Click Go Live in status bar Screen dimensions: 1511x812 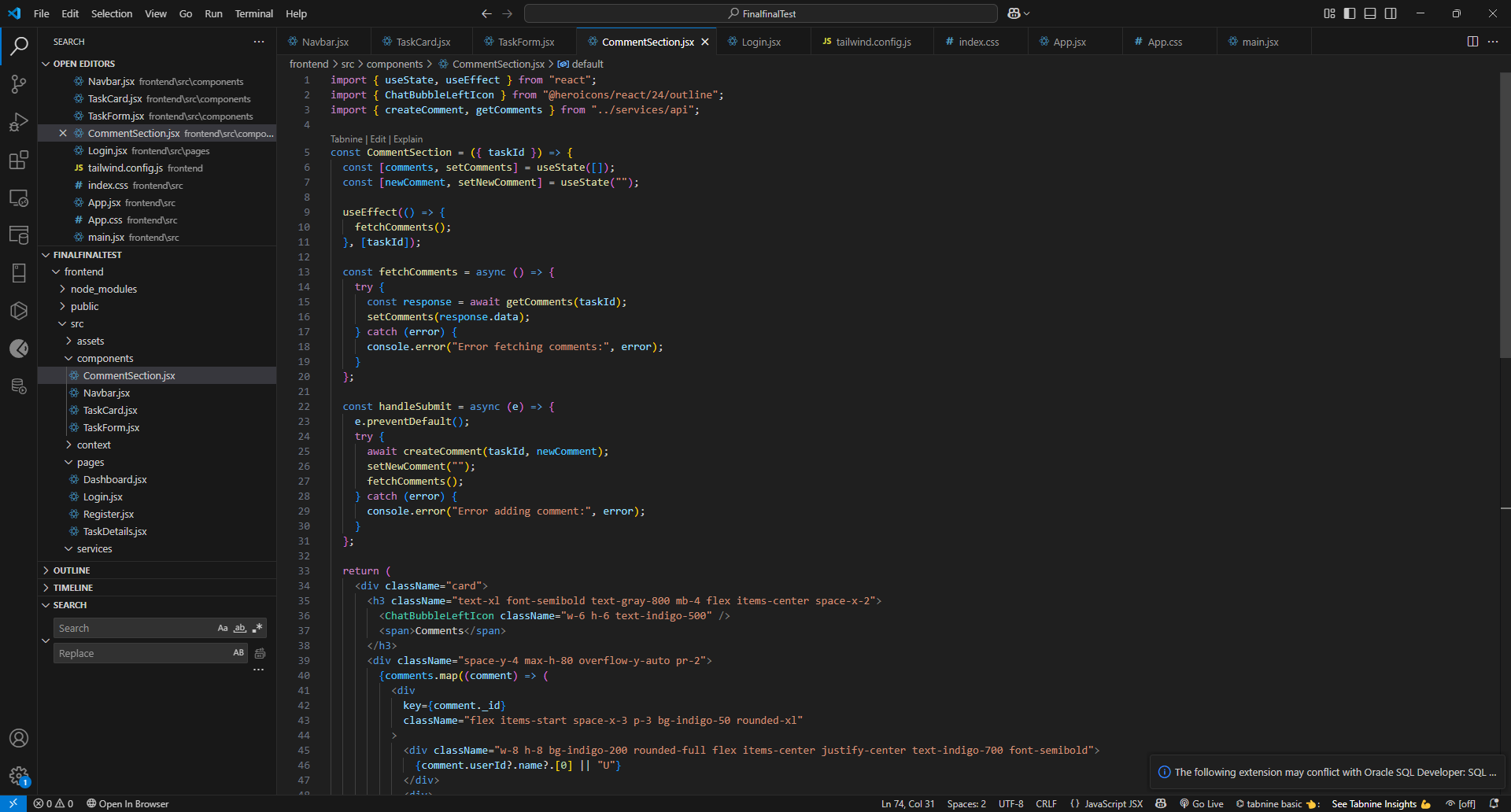pyautogui.click(x=1201, y=803)
